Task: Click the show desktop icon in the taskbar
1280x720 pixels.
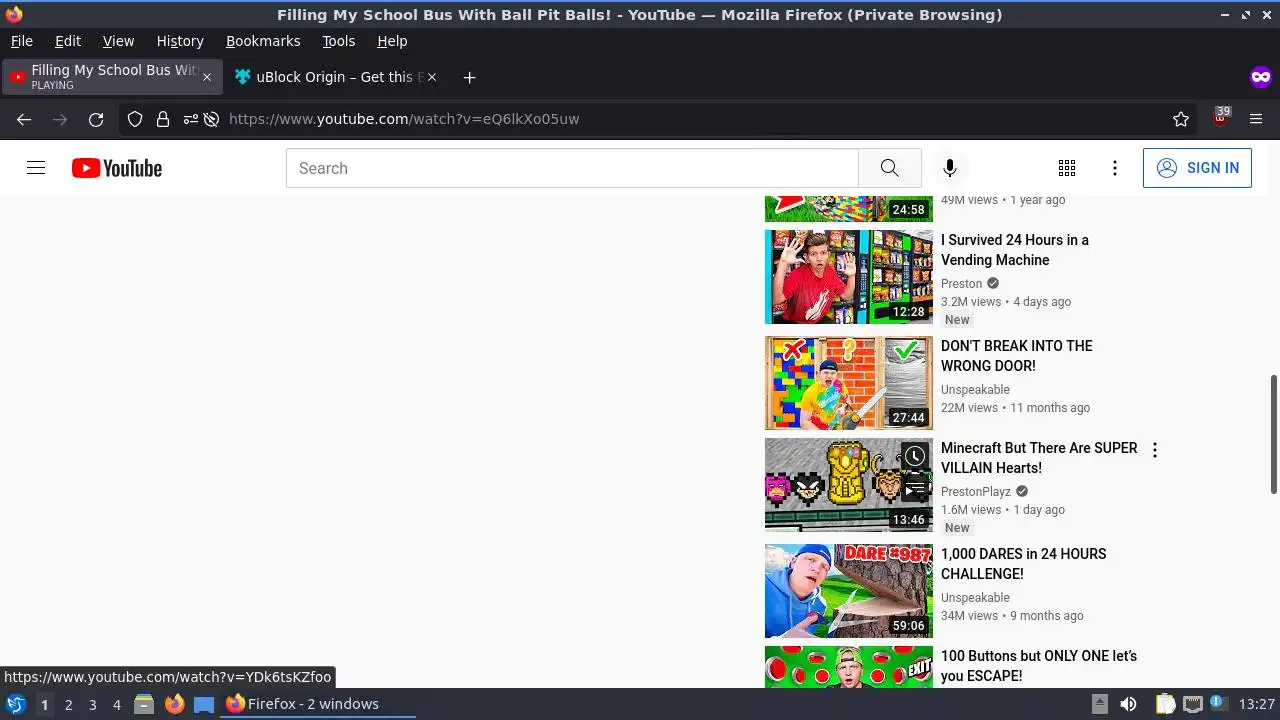Action: [x=204, y=704]
